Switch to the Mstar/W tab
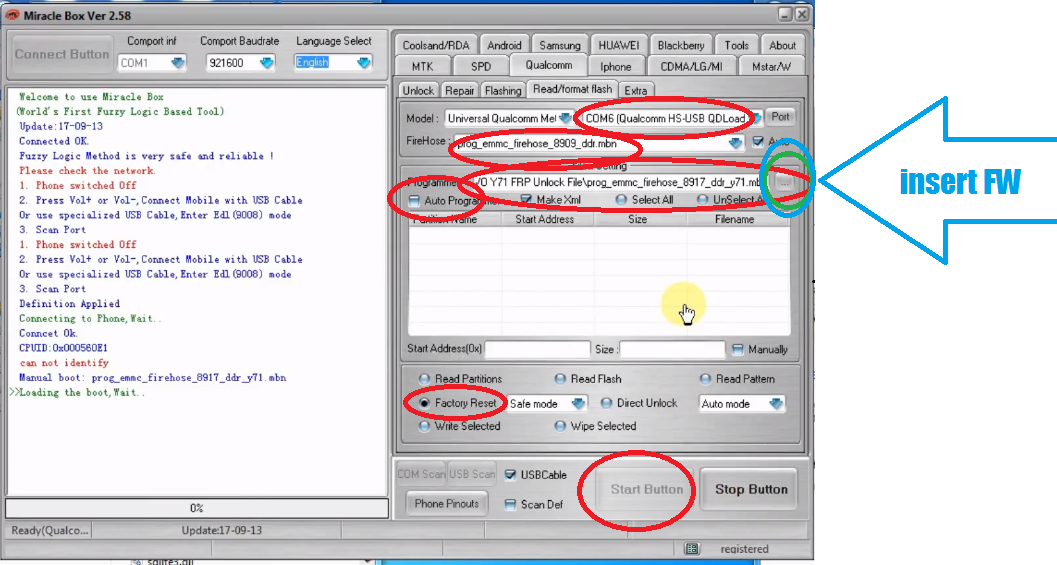1057x565 pixels. tap(771, 66)
